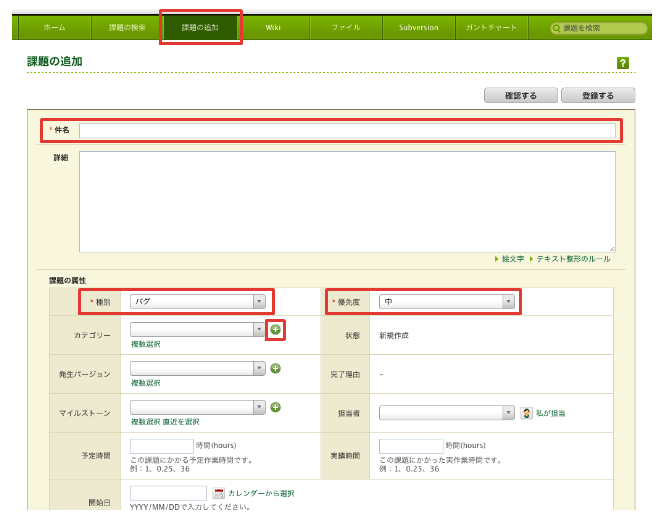This screenshot has width=662, height=531.
Task: Click the カレンダーから選択 link
Action: (261, 493)
